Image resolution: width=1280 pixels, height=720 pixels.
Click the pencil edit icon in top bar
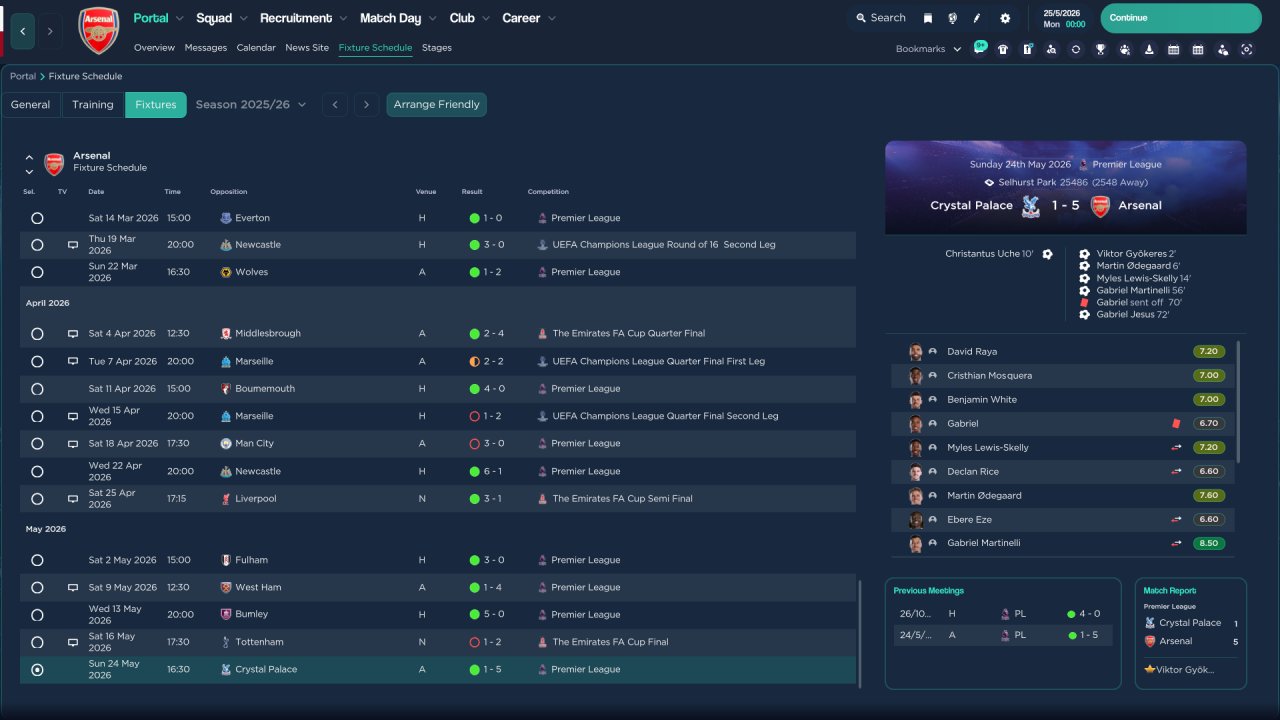click(977, 18)
